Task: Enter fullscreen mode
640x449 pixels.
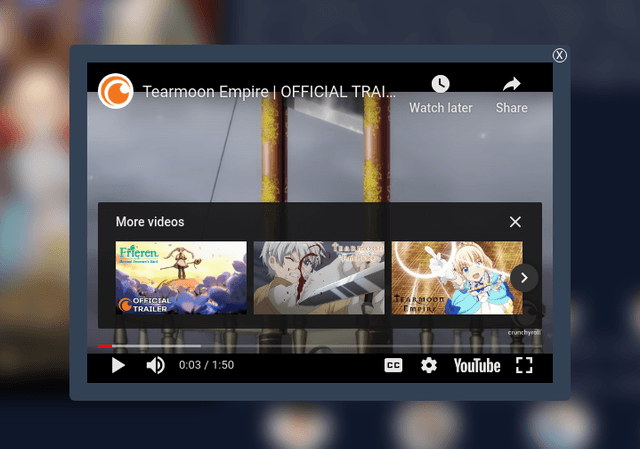Action: [x=524, y=365]
